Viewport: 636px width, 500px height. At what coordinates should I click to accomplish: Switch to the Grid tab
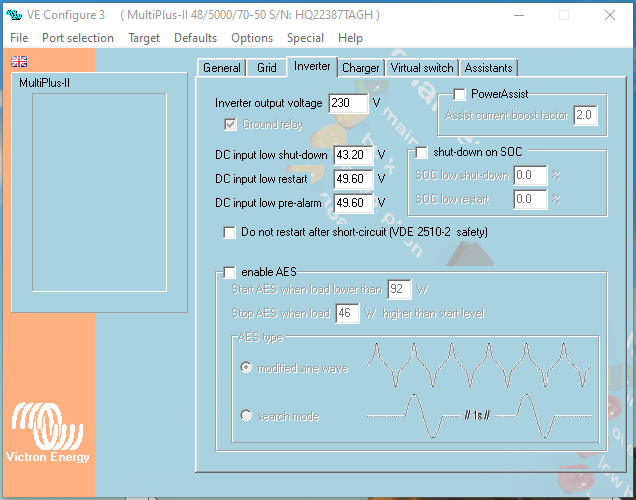(x=267, y=68)
